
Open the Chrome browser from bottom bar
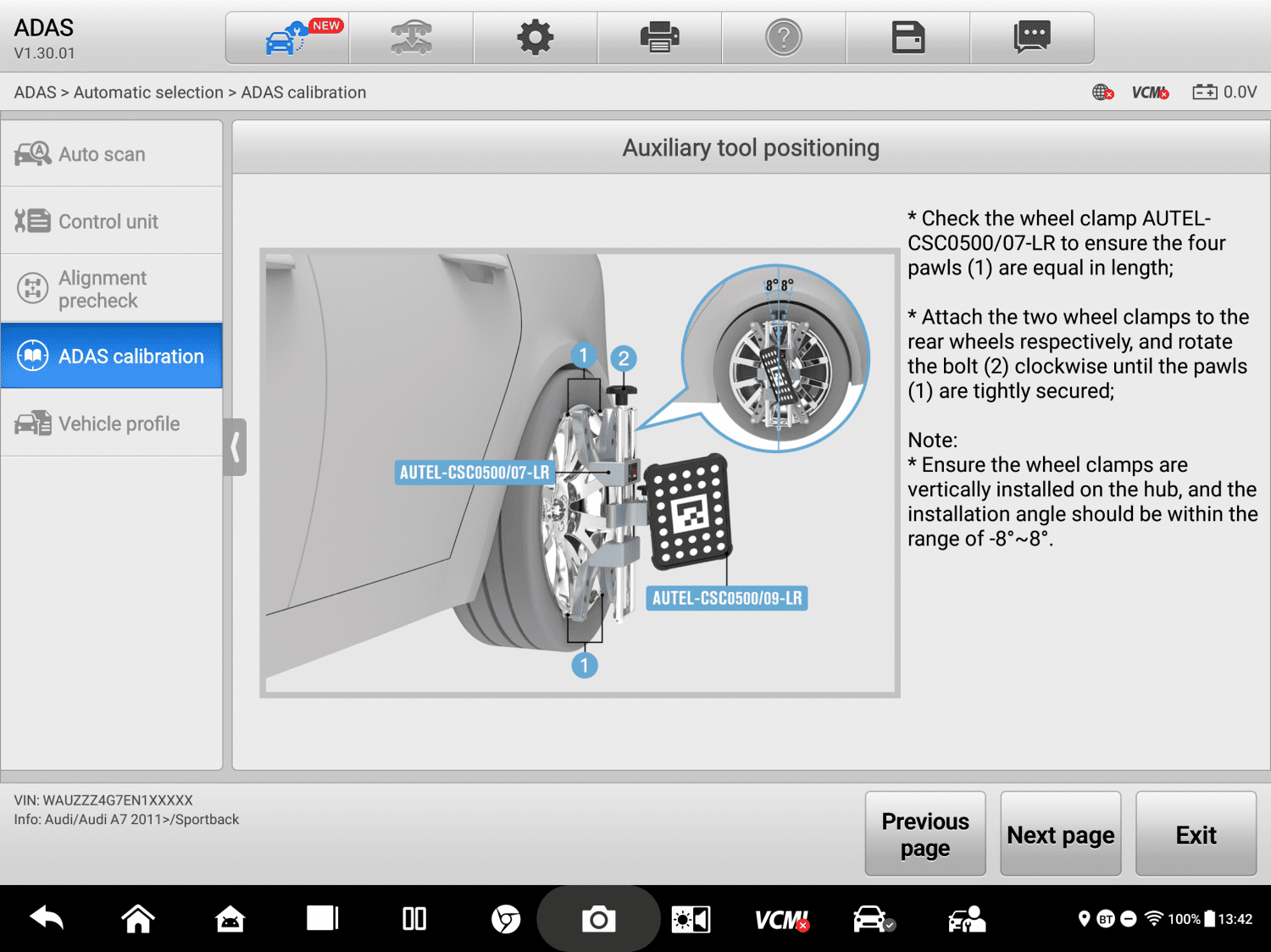point(506,917)
